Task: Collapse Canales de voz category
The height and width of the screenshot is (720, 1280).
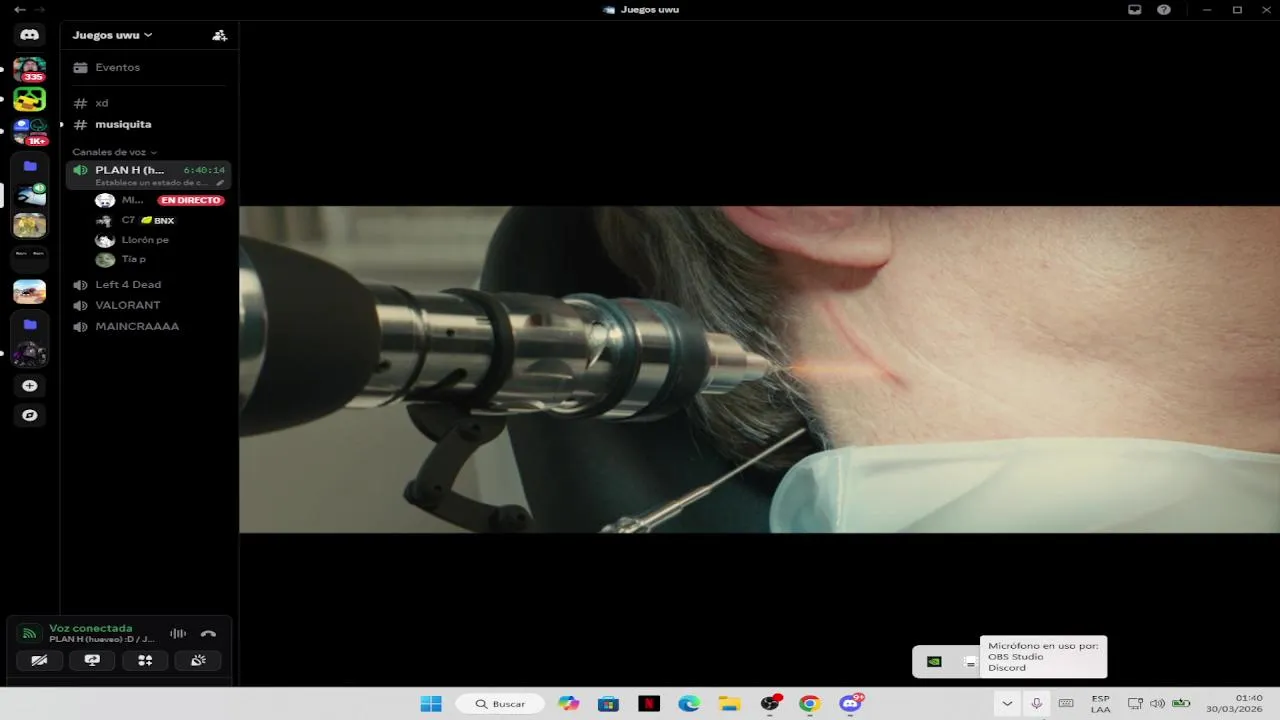Action: [114, 152]
